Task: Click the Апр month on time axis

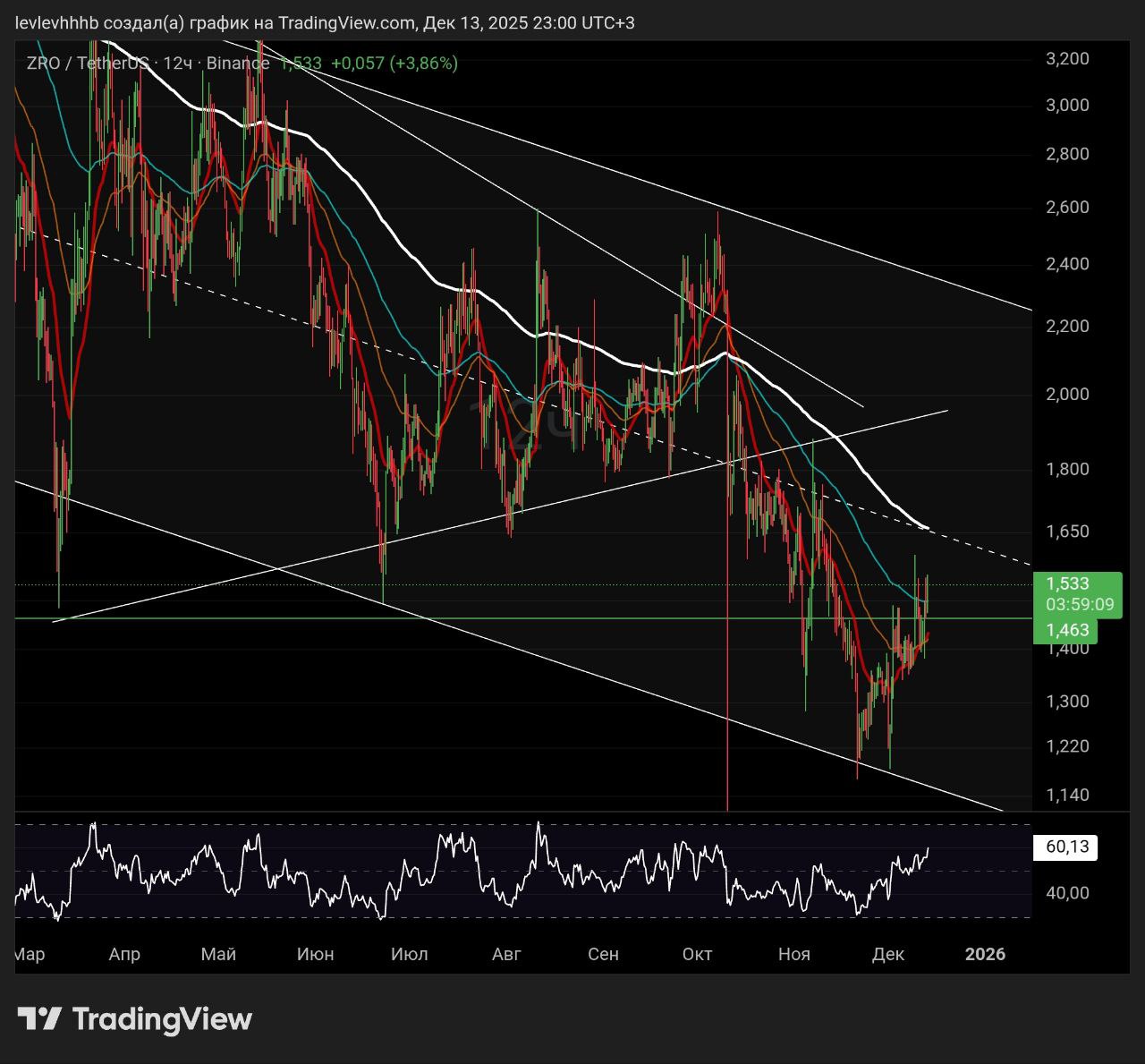Action: tap(124, 954)
